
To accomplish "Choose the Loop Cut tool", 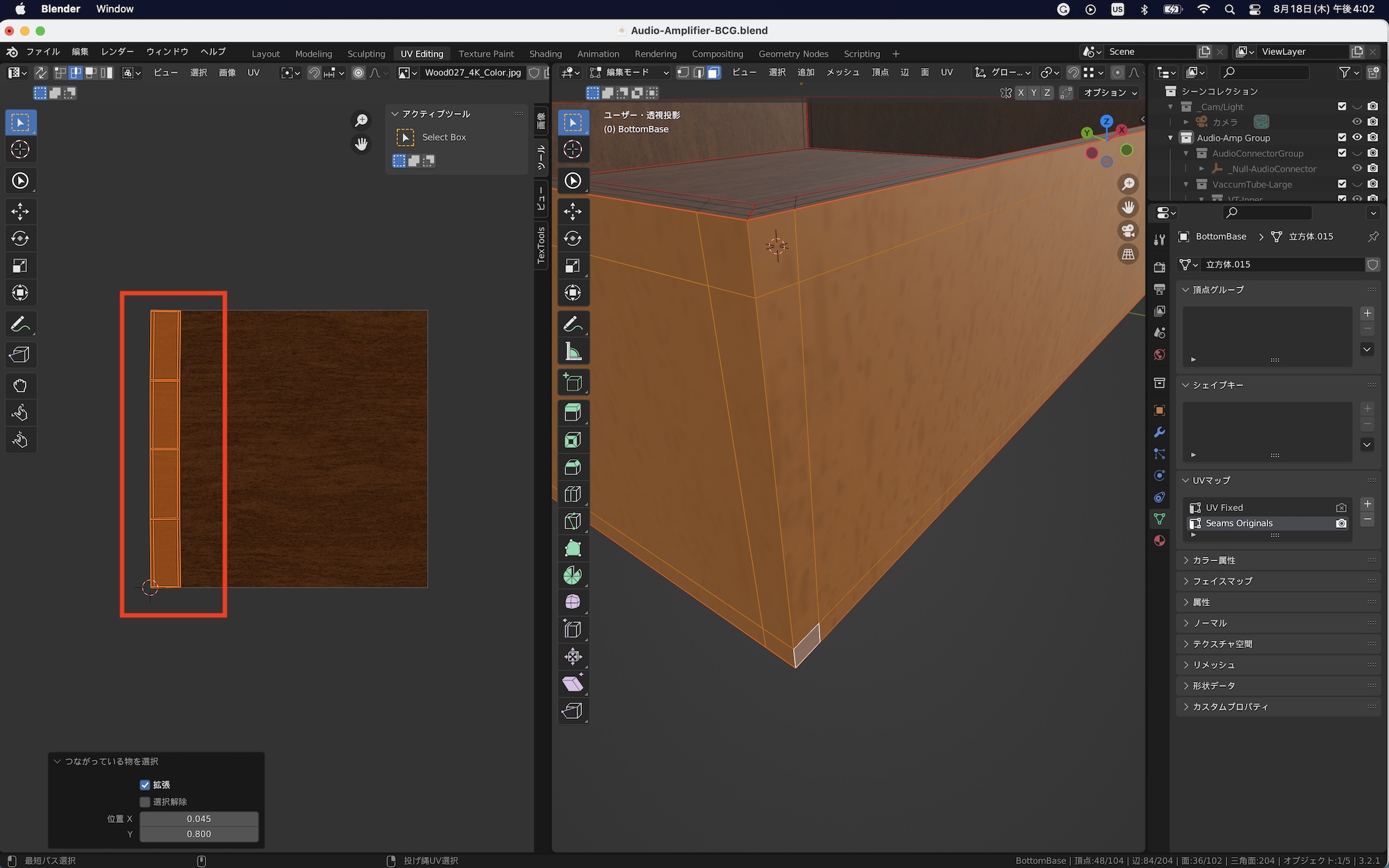I will (x=573, y=494).
